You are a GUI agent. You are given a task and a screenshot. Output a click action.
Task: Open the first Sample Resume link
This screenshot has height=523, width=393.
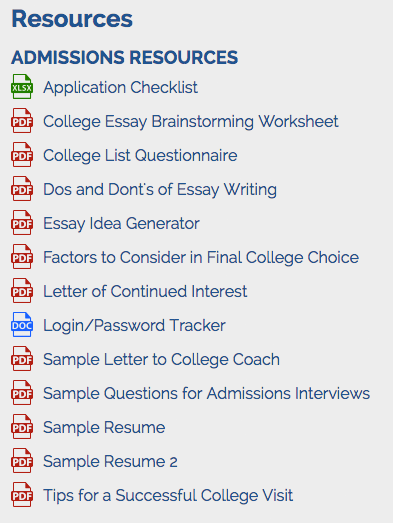104,427
